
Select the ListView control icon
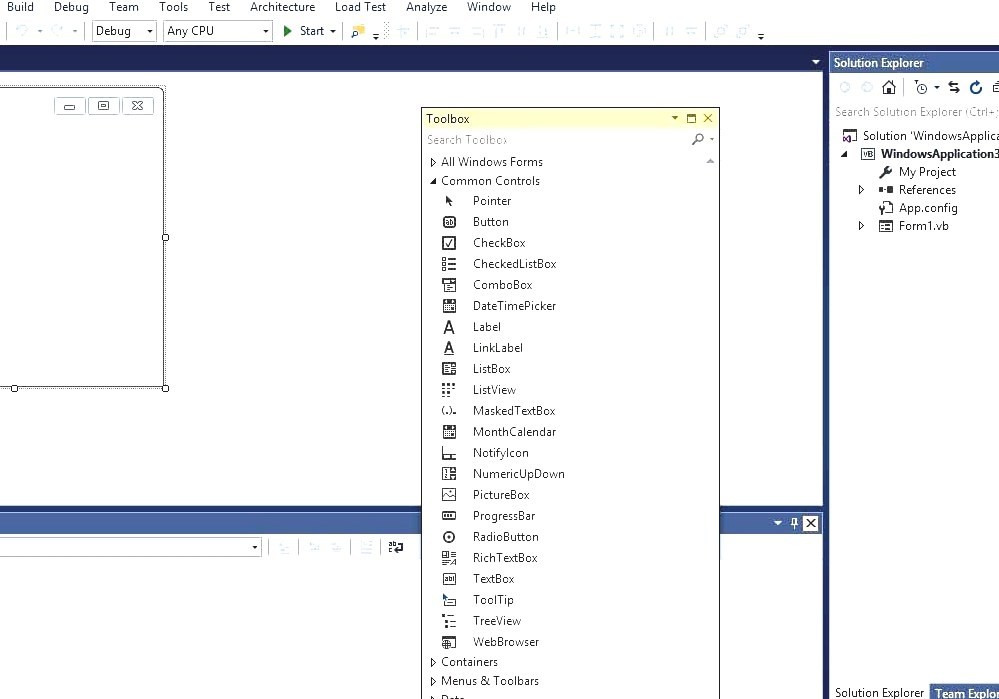(x=449, y=390)
